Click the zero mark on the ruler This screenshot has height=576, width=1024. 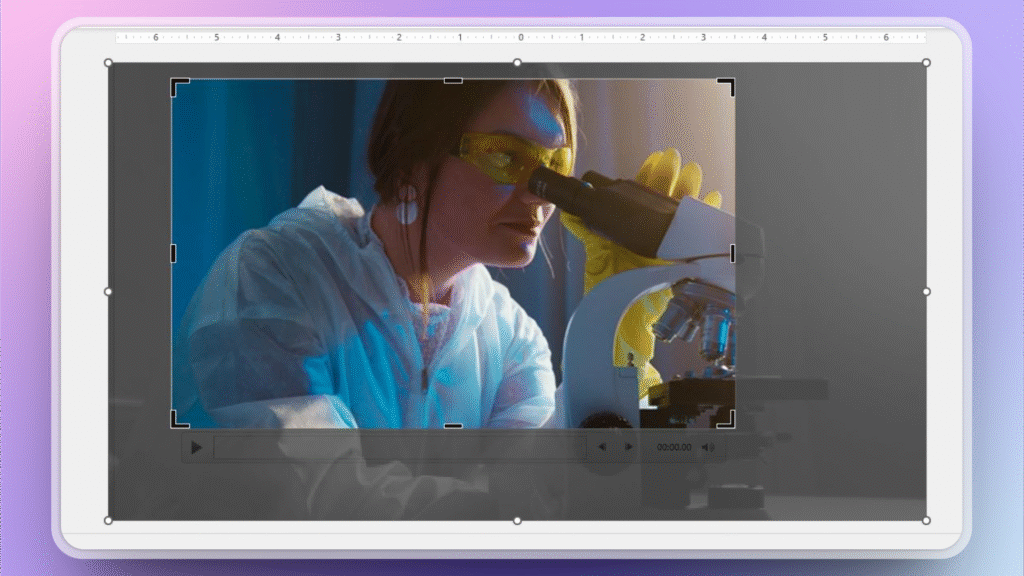tap(520, 37)
